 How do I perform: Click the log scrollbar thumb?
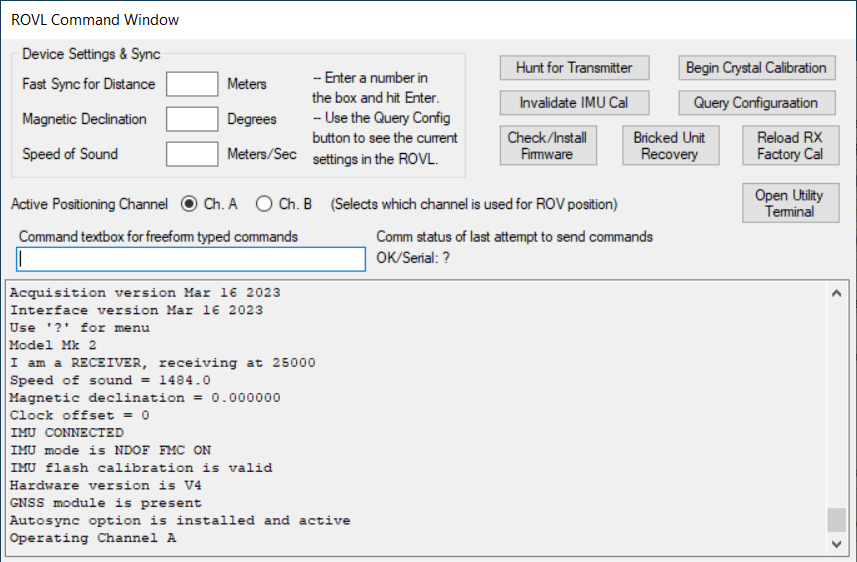coord(836,520)
